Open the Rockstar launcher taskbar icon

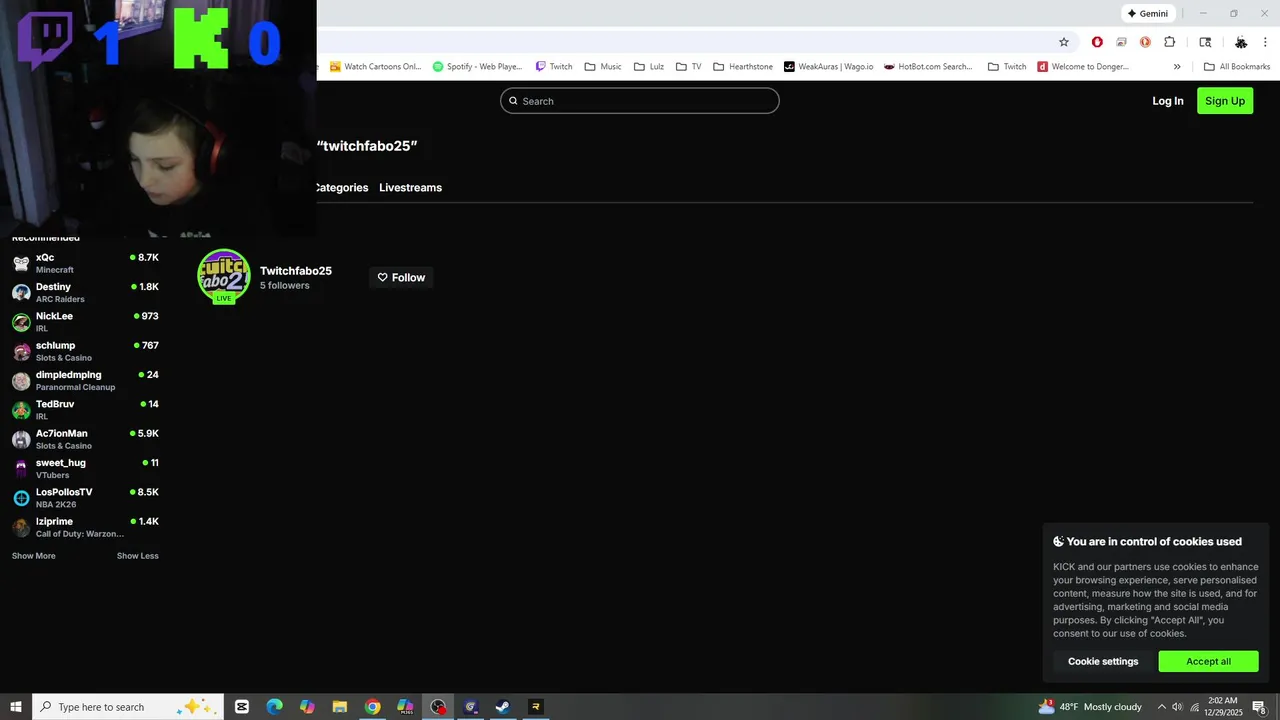[x=535, y=707]
